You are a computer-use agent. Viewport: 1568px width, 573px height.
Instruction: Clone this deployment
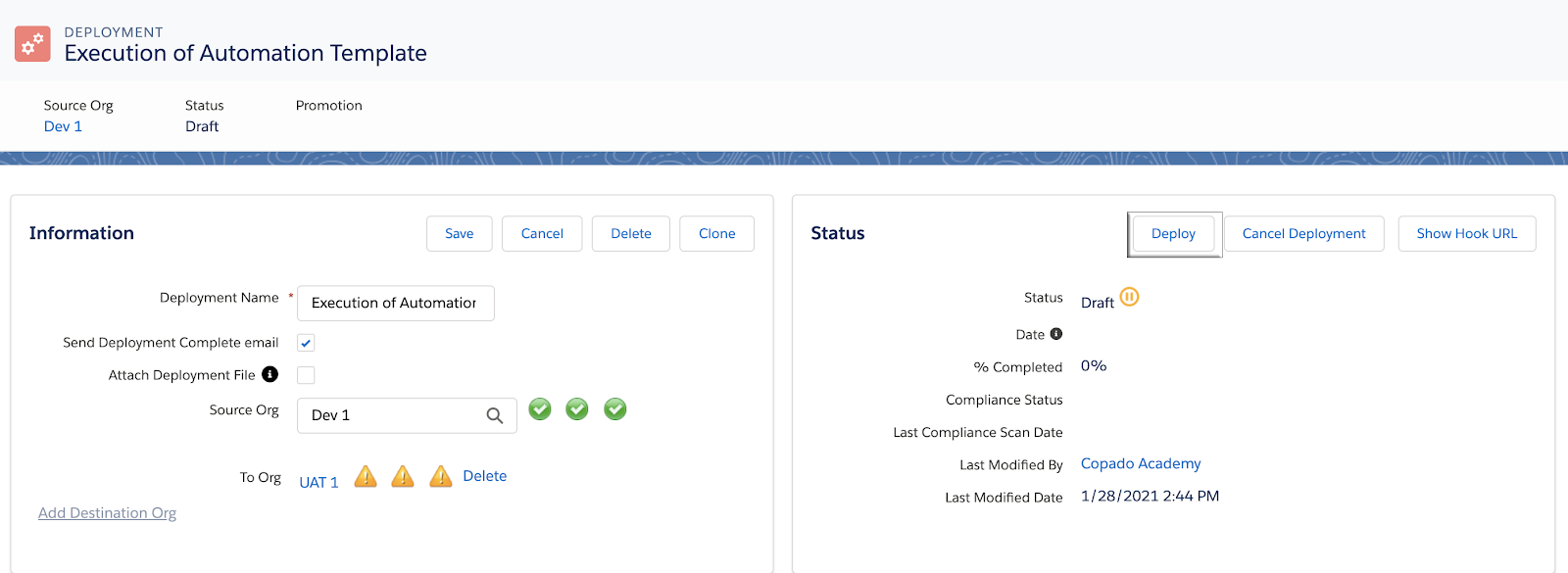[x=717, y=234]
